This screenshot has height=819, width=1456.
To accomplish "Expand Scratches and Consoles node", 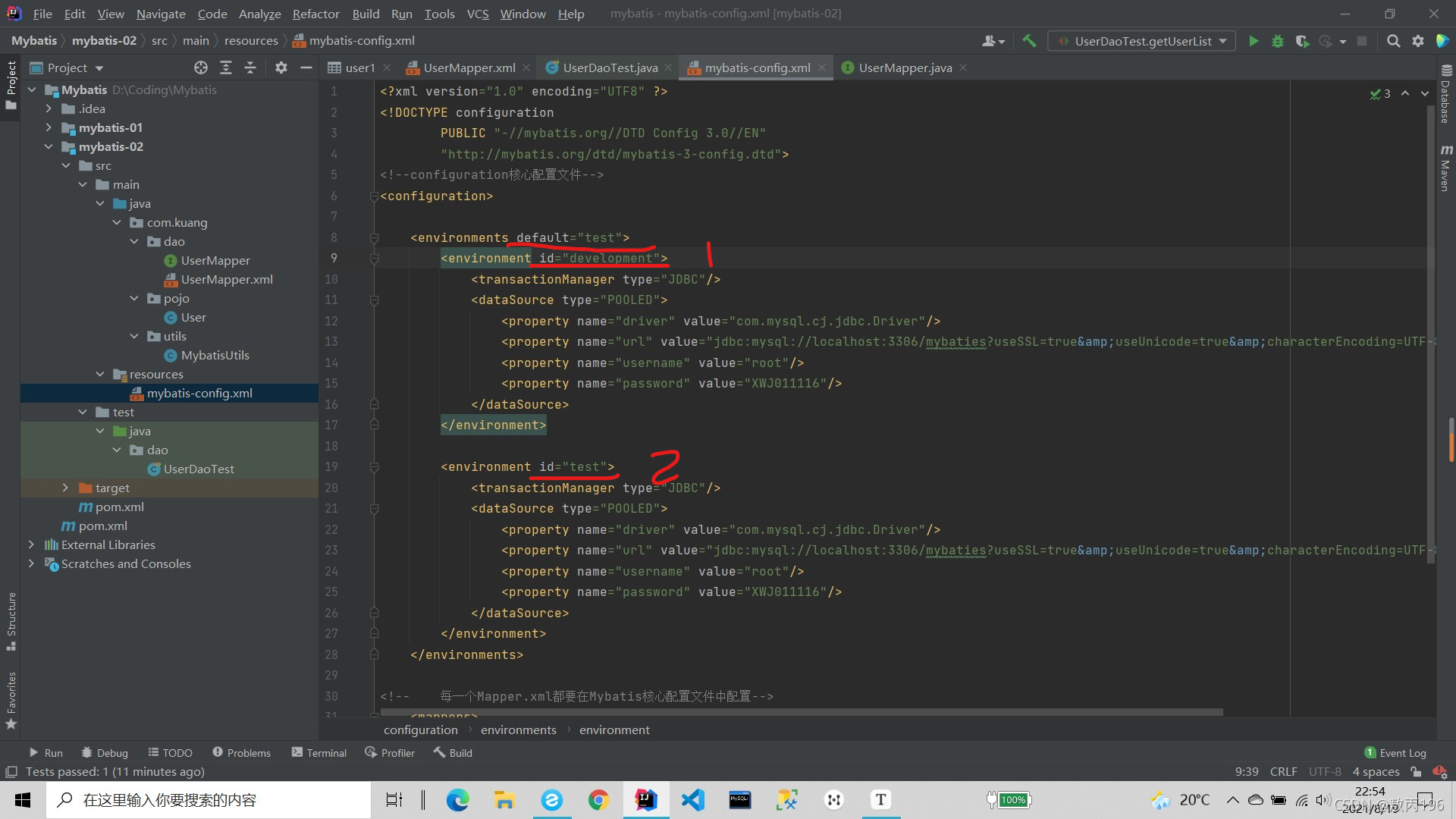I will [31, 563].
